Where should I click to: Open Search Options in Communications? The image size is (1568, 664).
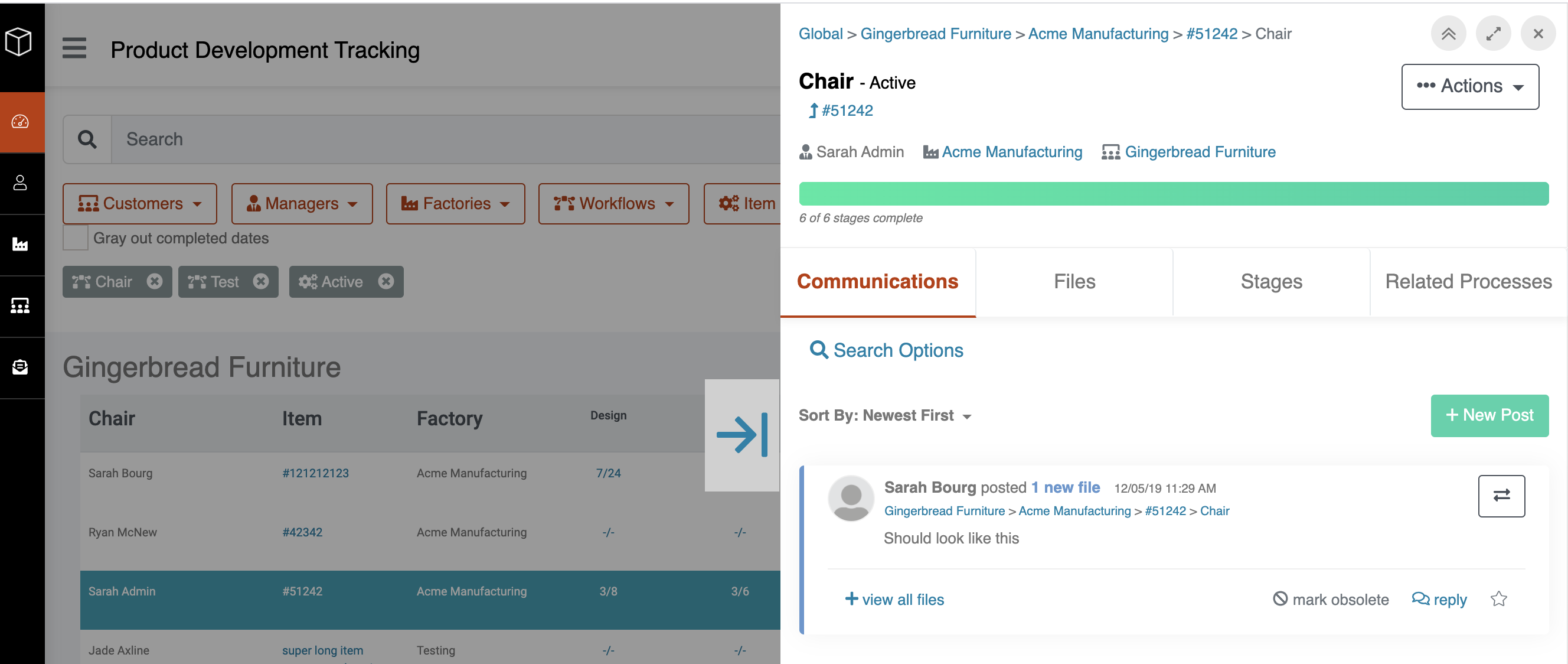(x=886, y=350)
